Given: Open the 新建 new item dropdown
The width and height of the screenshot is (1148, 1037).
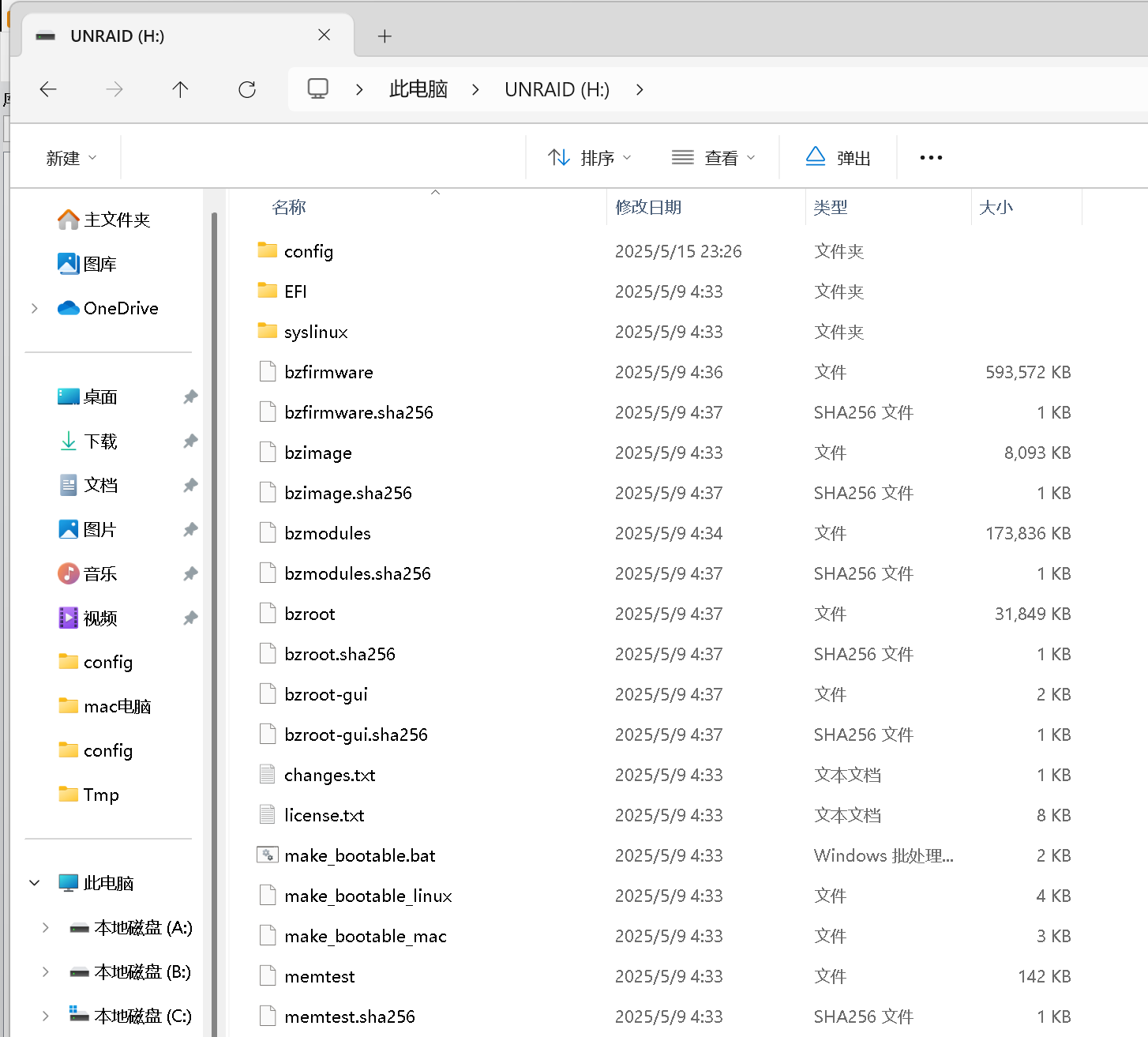Looking at the screenshot, I should [71, 158].
